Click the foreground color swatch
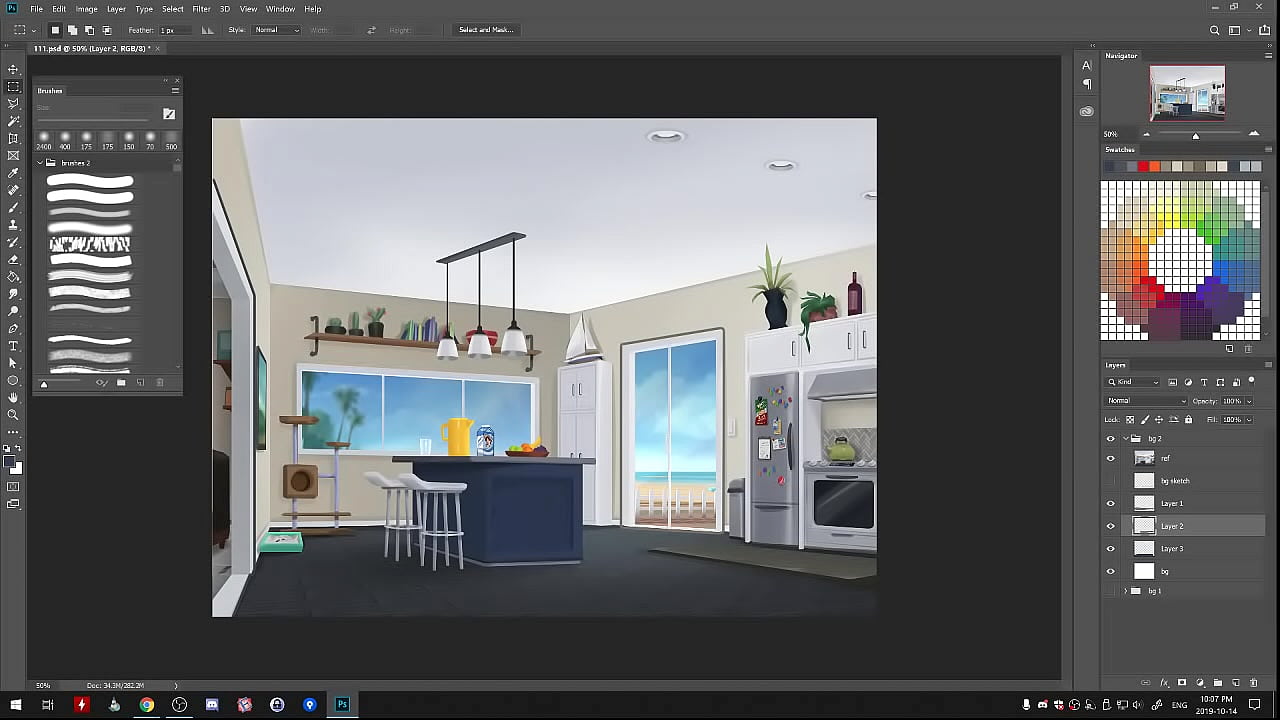The image size is (1280, 720). (x=10, y=462)
